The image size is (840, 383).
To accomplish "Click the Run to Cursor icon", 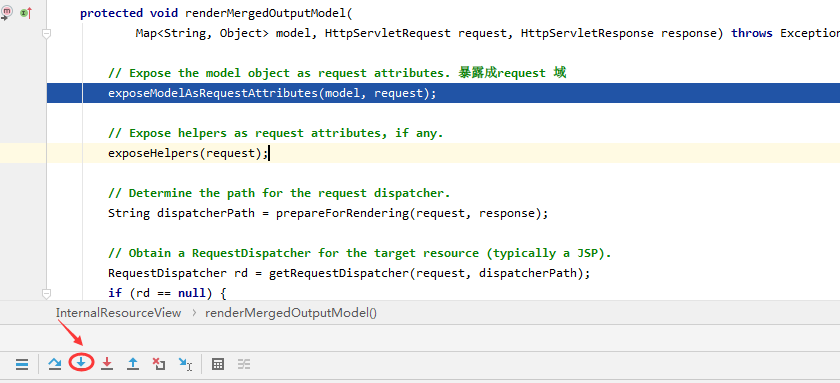I will (x=185, y=365).
